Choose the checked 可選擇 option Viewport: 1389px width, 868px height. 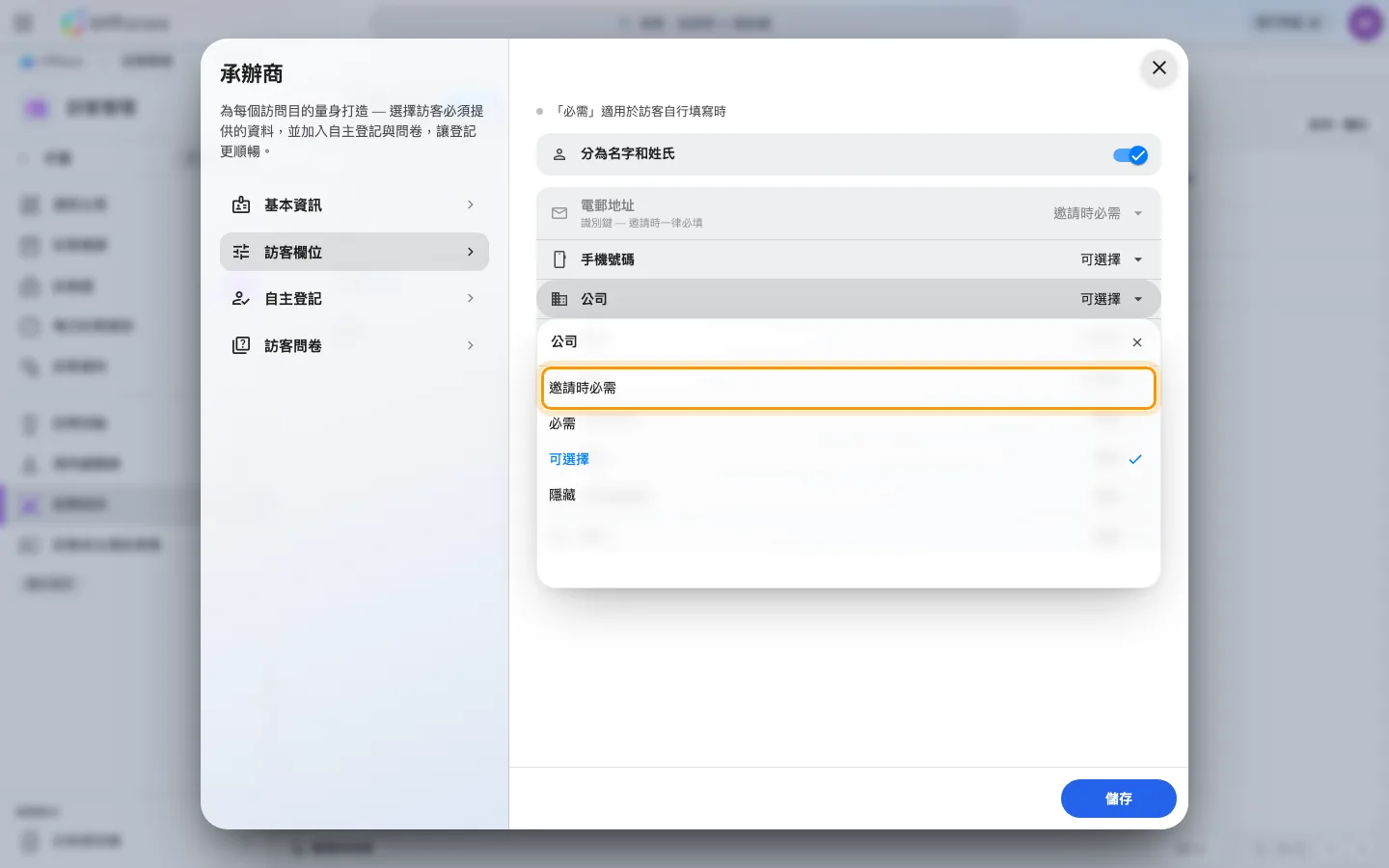[x=848, y=459]
